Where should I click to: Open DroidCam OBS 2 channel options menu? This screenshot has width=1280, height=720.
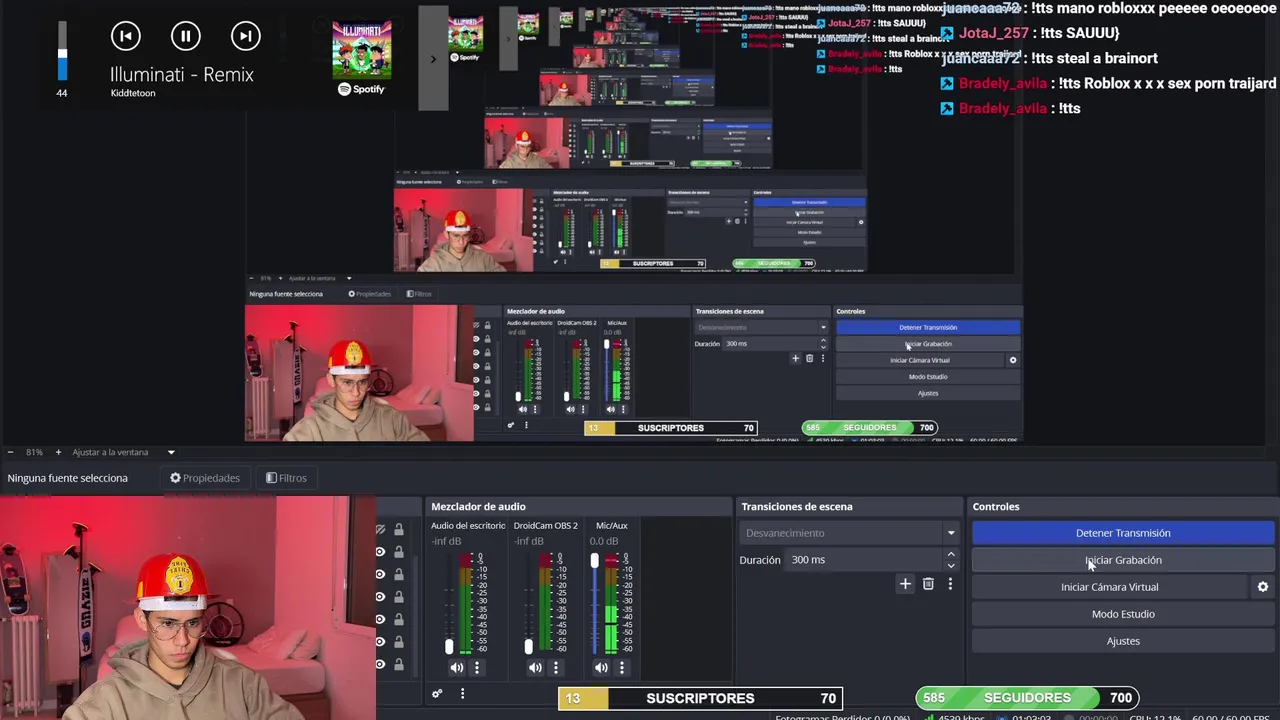[556, 667]
